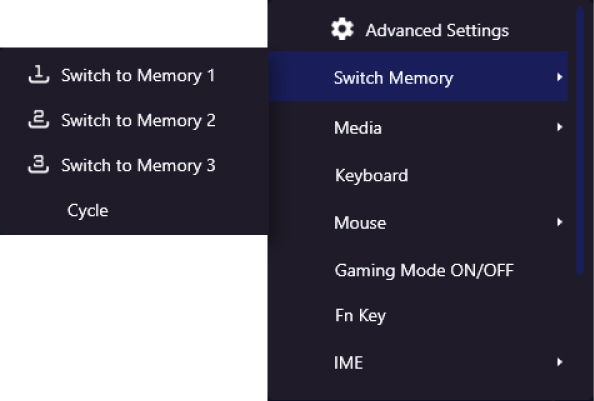Expand the Switch Memory submenu arrow

tap(560, 77)
